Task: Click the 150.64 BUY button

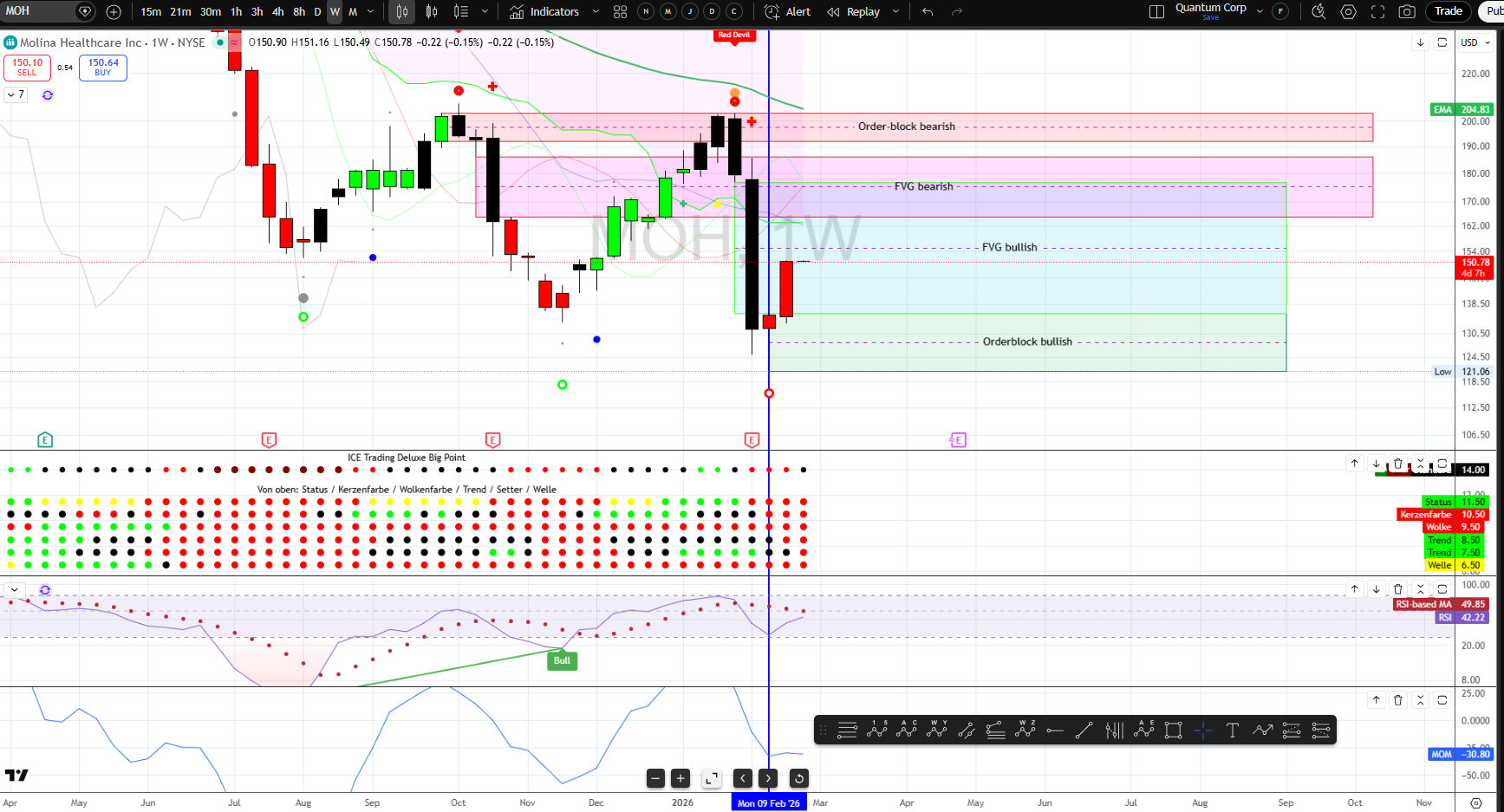Action: (103, 68)
